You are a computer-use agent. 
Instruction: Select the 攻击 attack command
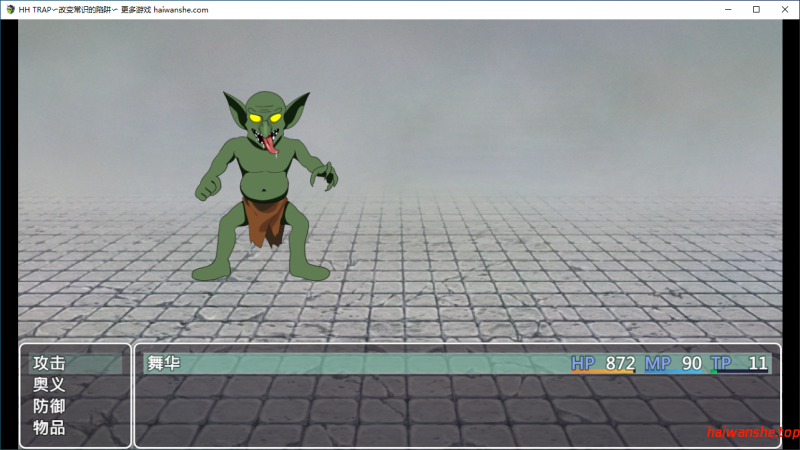[x=49, y=363]
